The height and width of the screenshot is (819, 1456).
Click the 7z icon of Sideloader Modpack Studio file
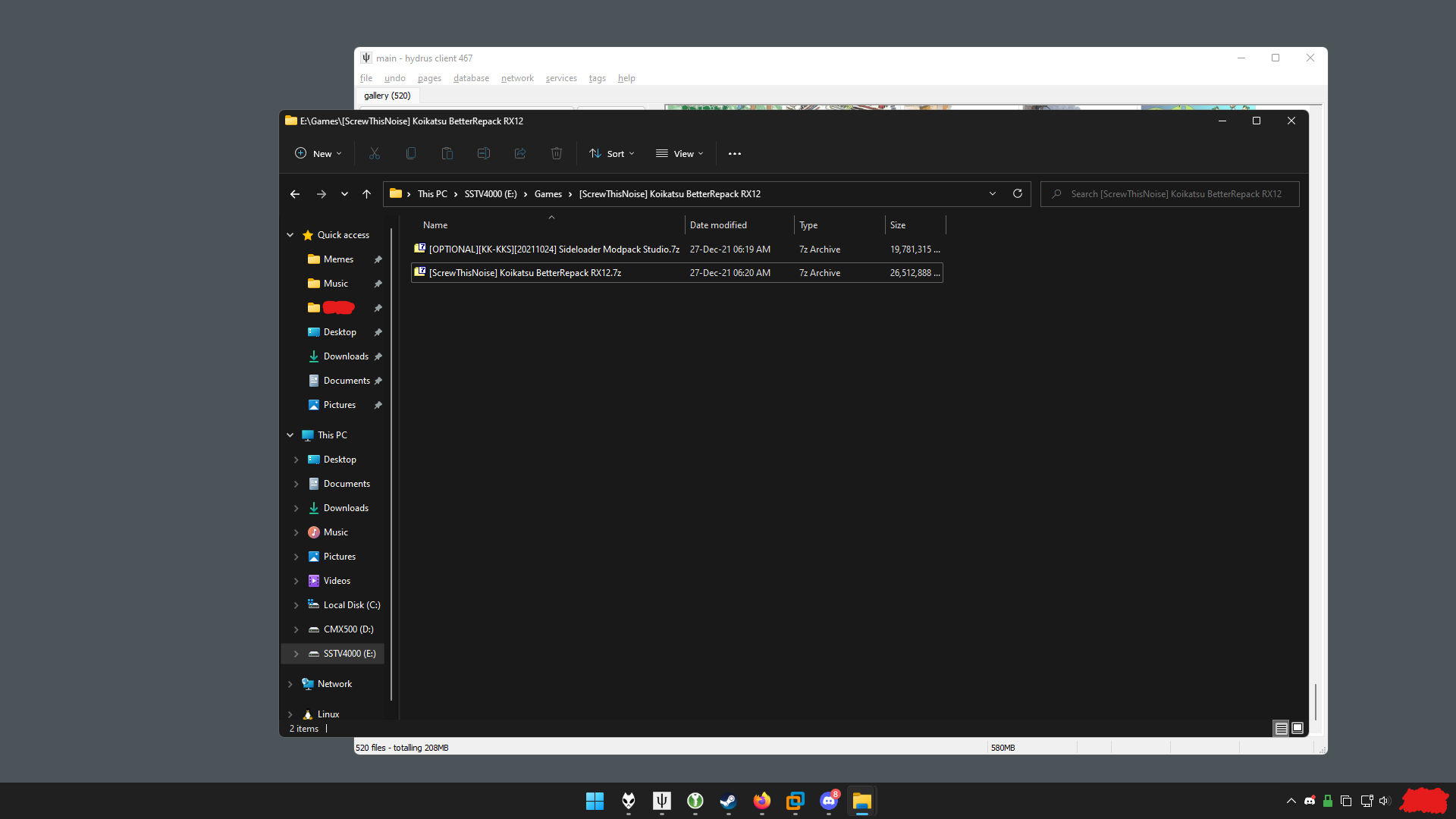(x=419, y=249)
